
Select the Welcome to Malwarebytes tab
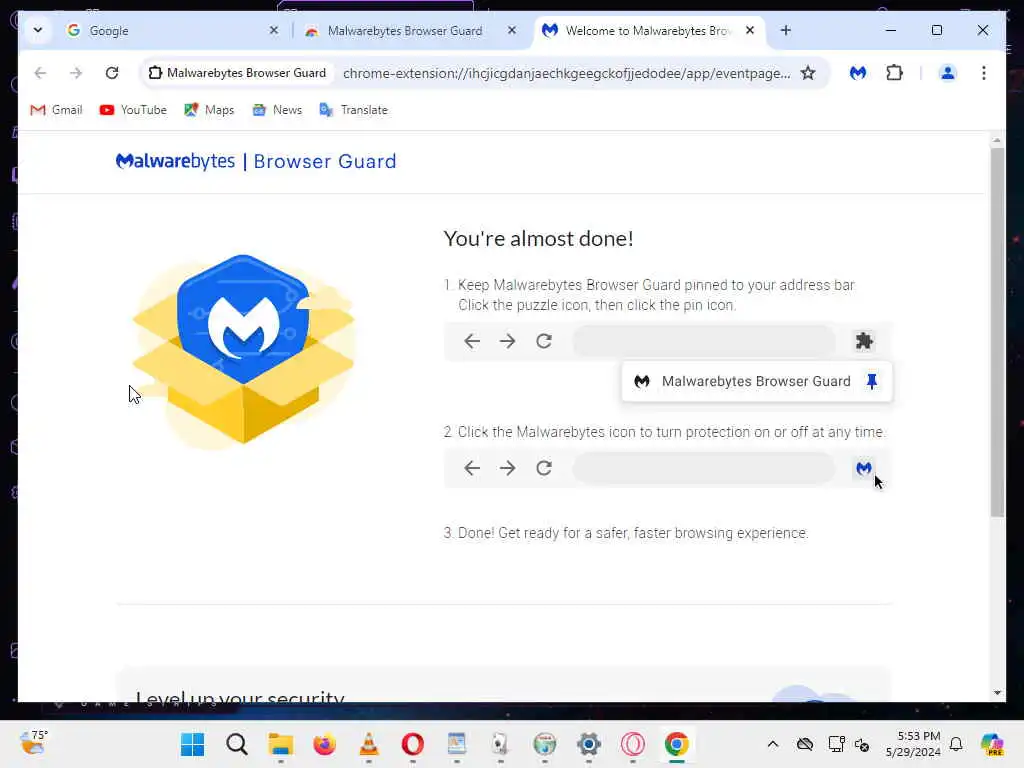click(x=650, y=31)
